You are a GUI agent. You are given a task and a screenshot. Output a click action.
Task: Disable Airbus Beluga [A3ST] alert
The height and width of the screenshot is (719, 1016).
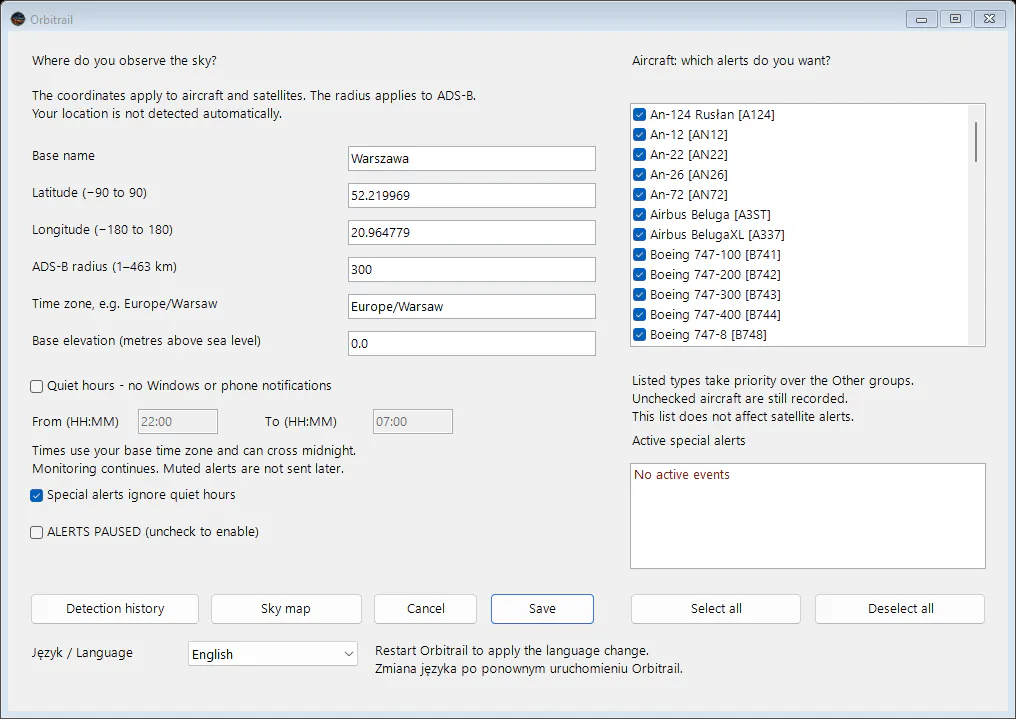tap(640, 214)
